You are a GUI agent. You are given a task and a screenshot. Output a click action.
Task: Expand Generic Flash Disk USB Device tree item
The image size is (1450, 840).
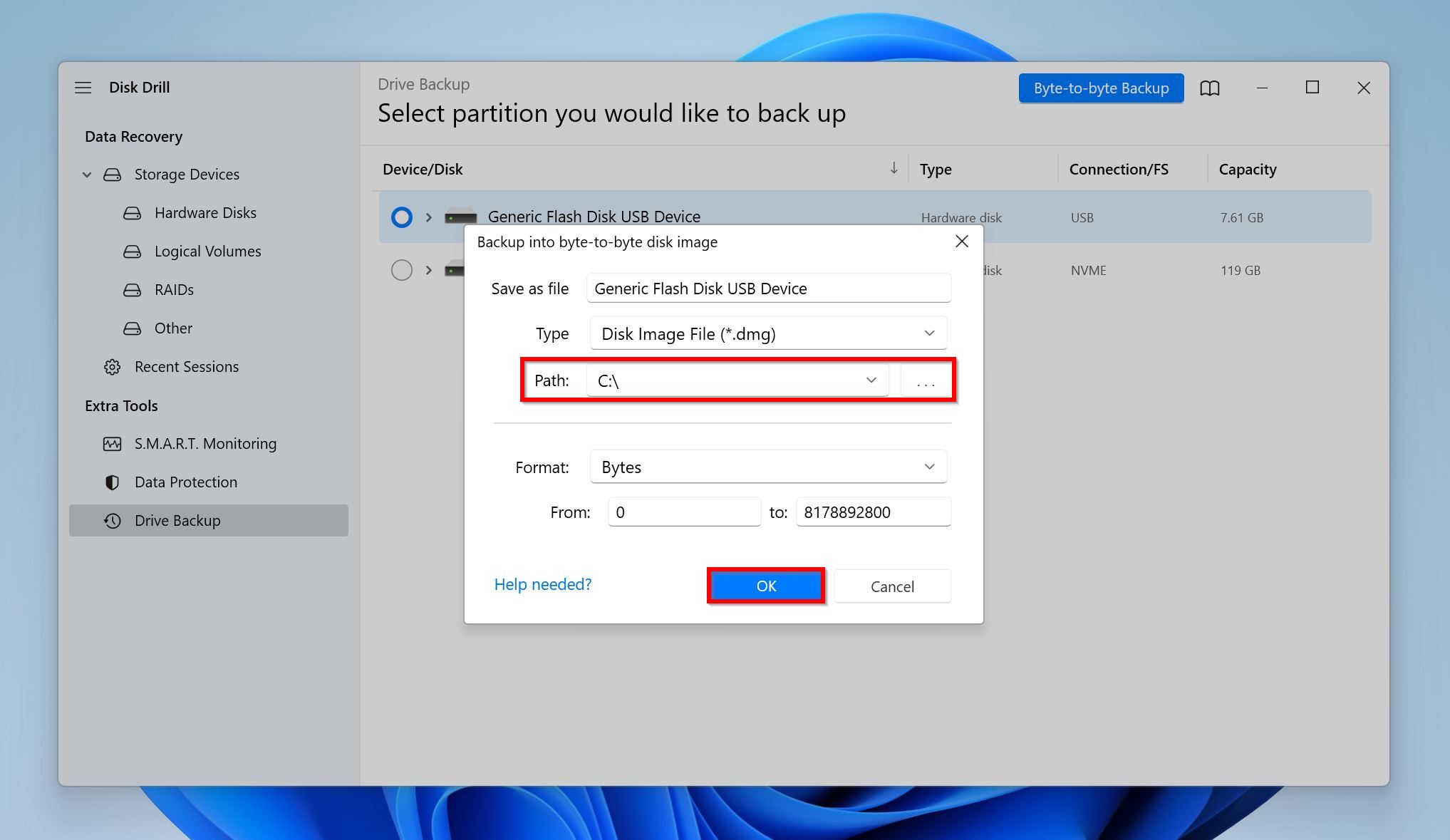click(427, 216)
